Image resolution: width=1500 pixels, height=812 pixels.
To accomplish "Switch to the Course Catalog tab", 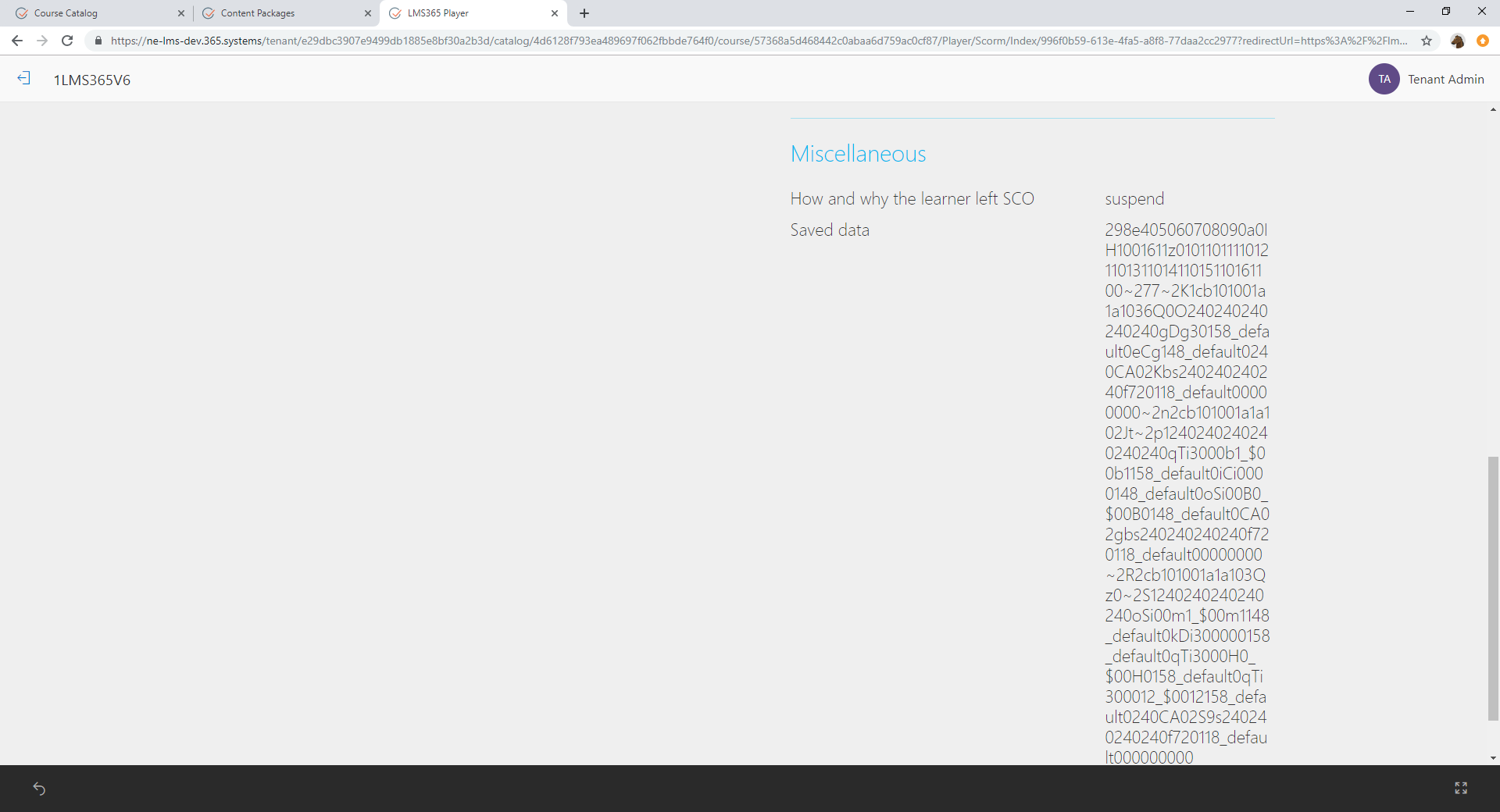I will pyautogui.click(x=99, y=13).
